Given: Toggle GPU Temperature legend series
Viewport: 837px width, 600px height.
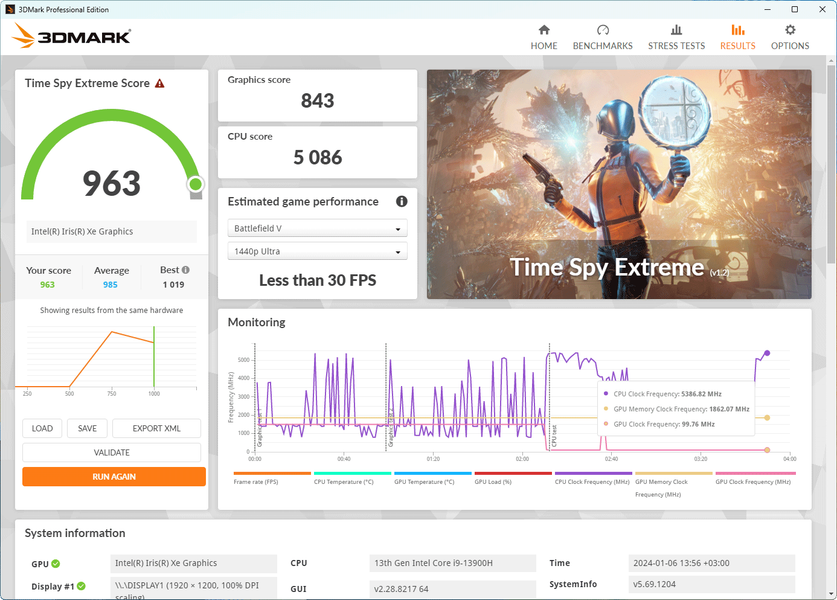Looking at the screenshot, I should coord(432,478).
